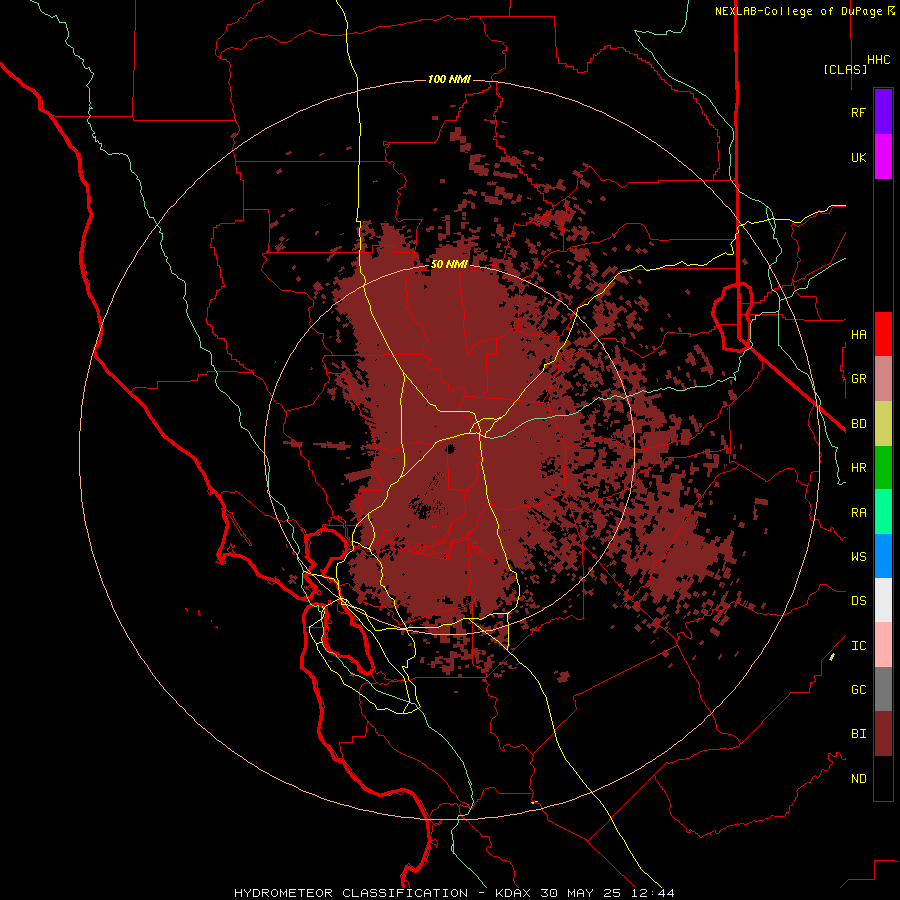Click the [CLAS] legend header
The height and width of the screenshot is (900, 900).
[845, 69]
